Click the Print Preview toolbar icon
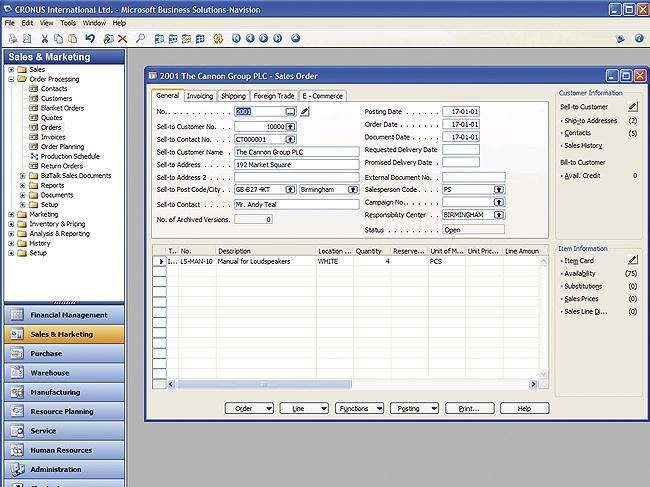This screenshot has width=650, height=487. pos(27,39)
